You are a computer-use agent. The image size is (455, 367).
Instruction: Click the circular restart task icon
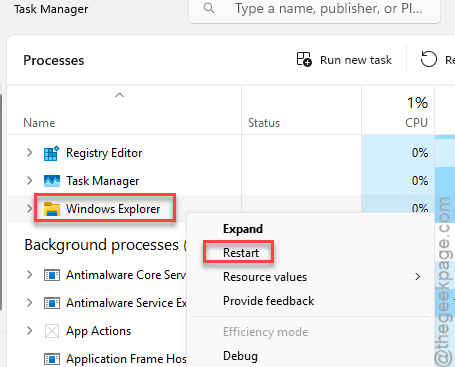428,59
